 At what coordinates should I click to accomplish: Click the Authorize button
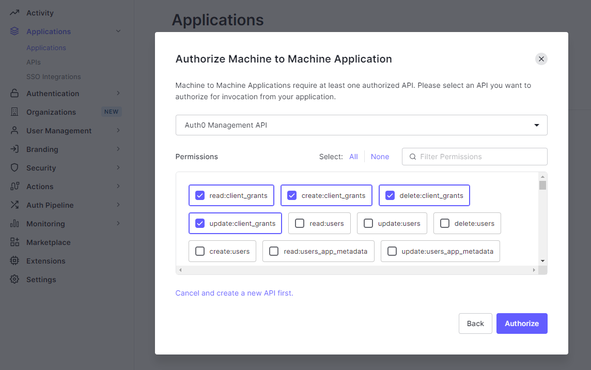pos(522,323)
